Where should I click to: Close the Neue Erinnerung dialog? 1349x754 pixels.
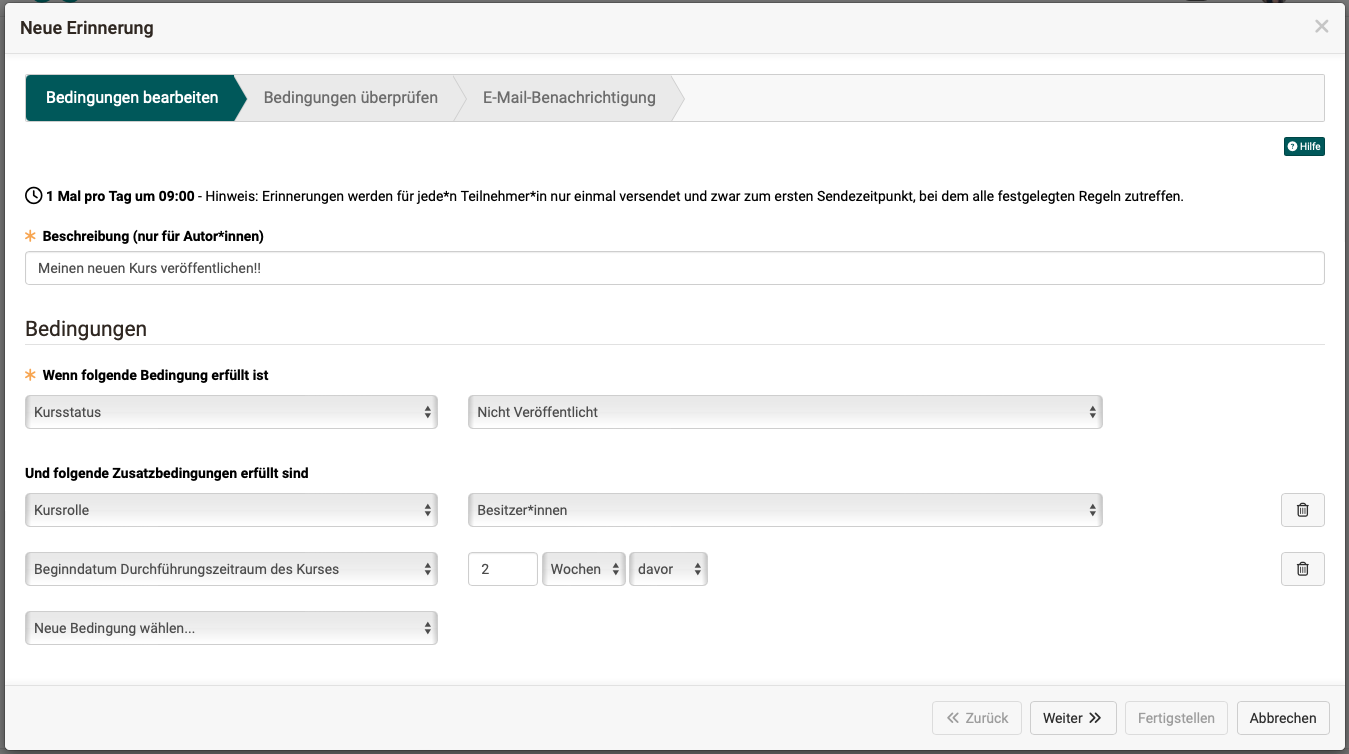pos(1321,27)
